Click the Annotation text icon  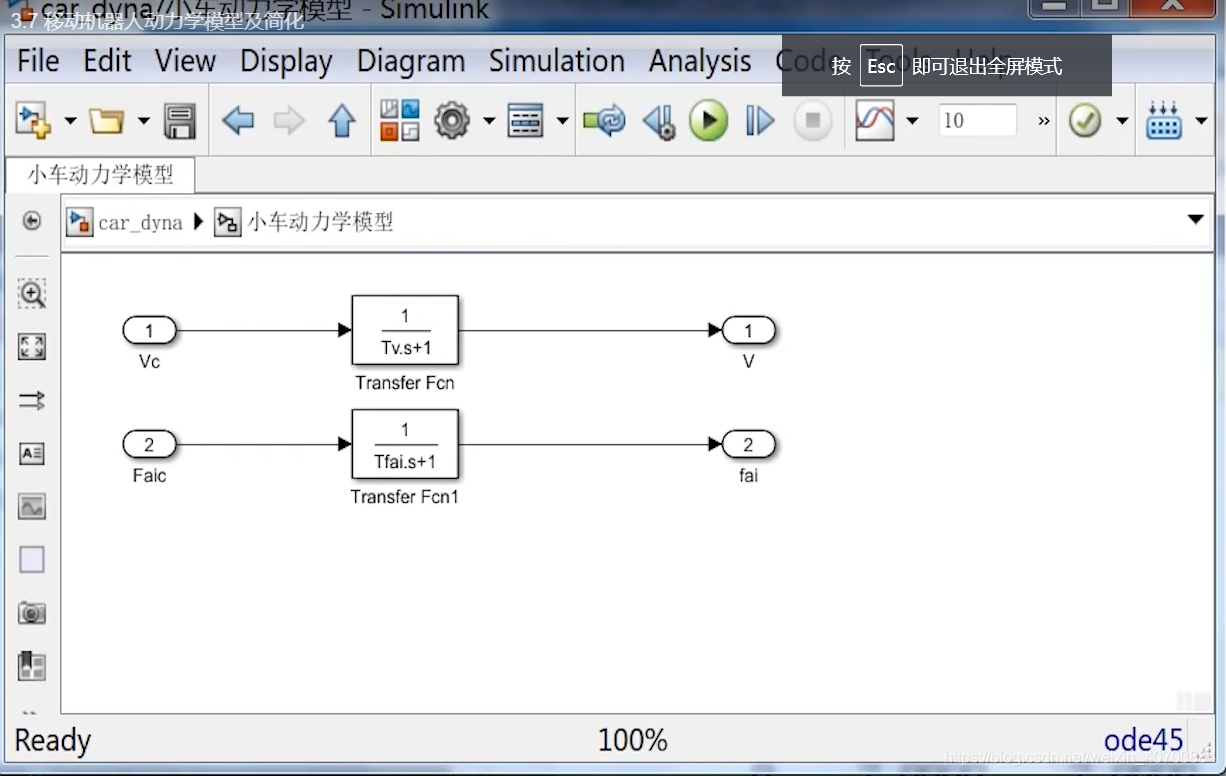(32, 454)
